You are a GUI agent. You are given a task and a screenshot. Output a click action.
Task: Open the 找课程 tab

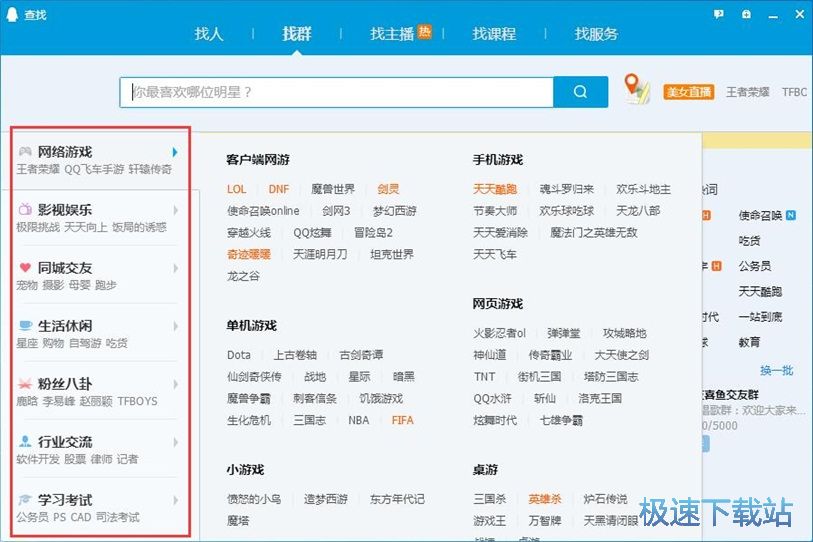(x=494, y=34)
